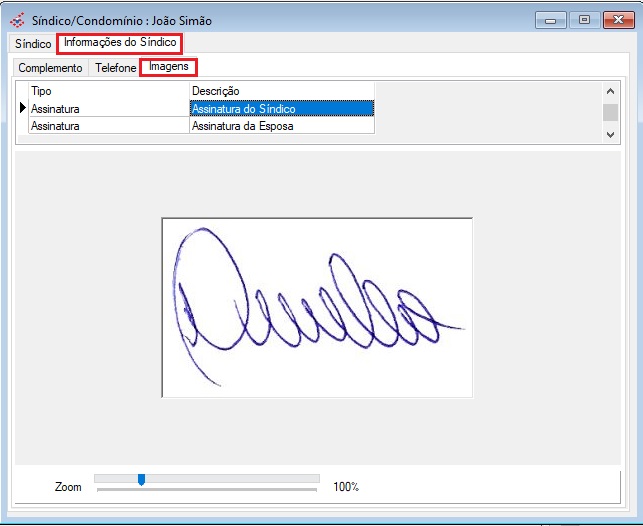Viewport: 643px width, 526px height.
Task: Click the Tipo cell of the second row
Action: (x=108, y=126)
